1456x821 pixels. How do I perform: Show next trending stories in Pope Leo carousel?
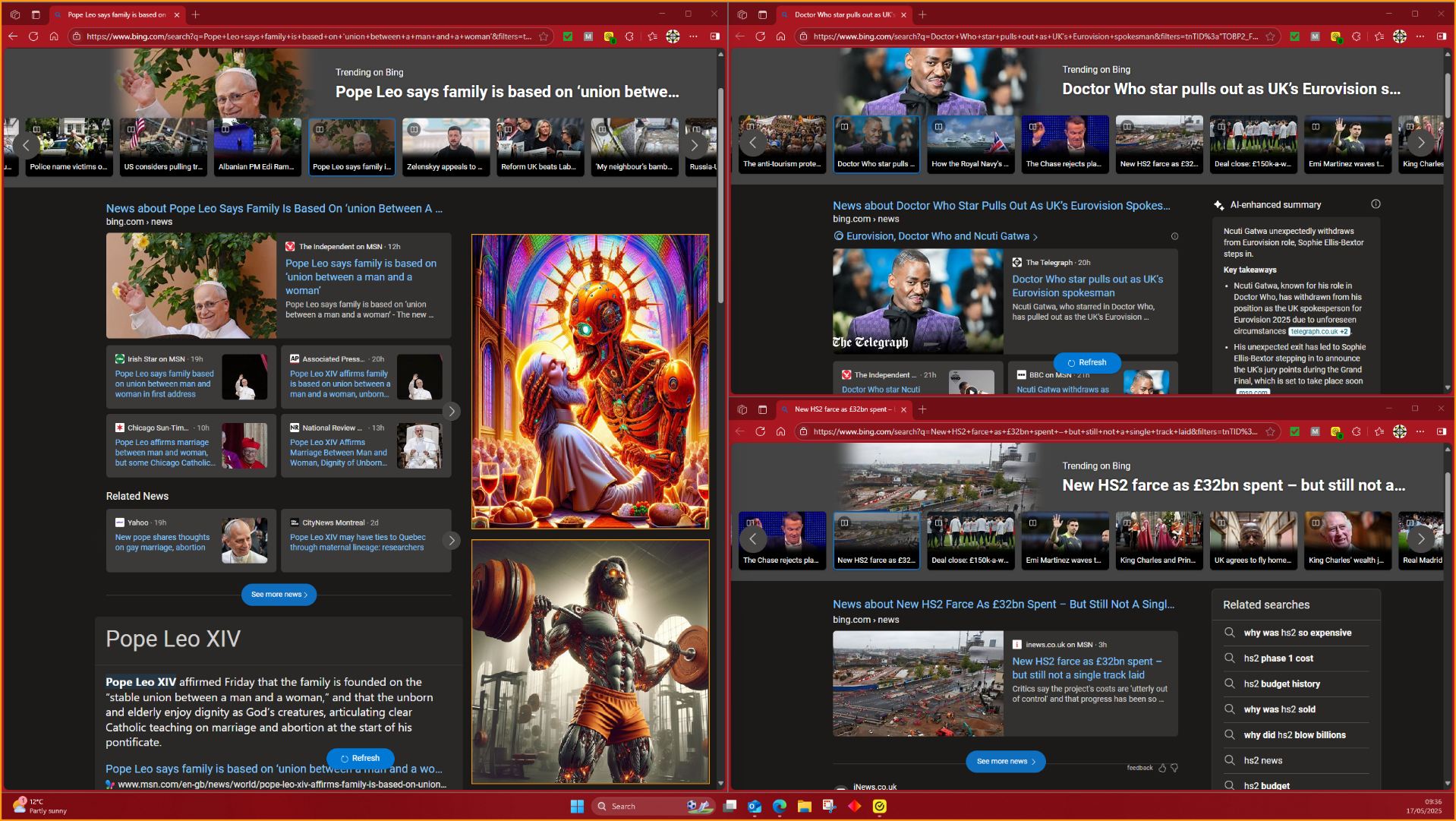[x=694, y=144]
